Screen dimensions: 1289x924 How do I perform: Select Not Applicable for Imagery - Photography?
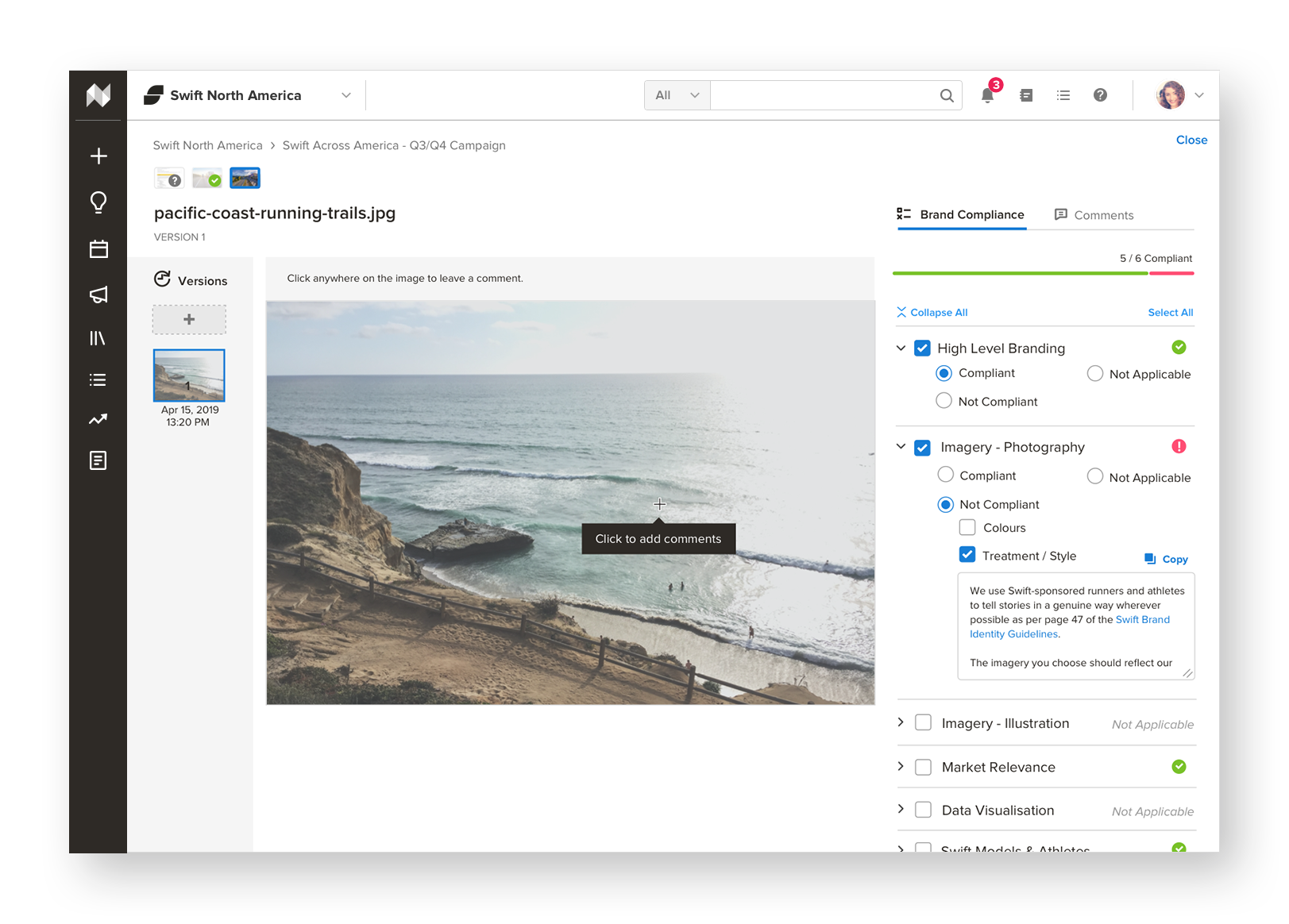pyautogui.click(x=1094, y=476)
